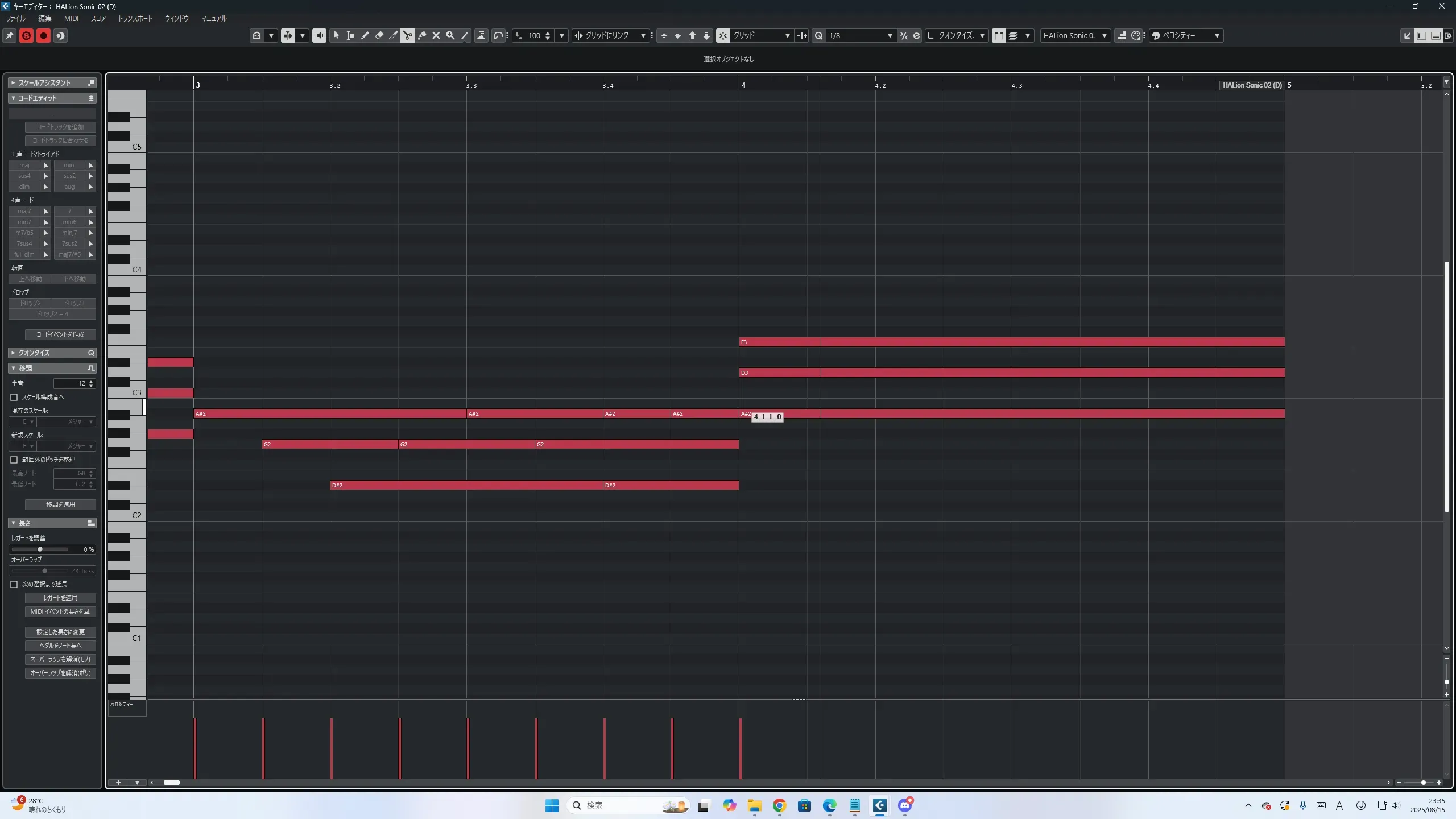Select the Glue tool

(422, 35)
